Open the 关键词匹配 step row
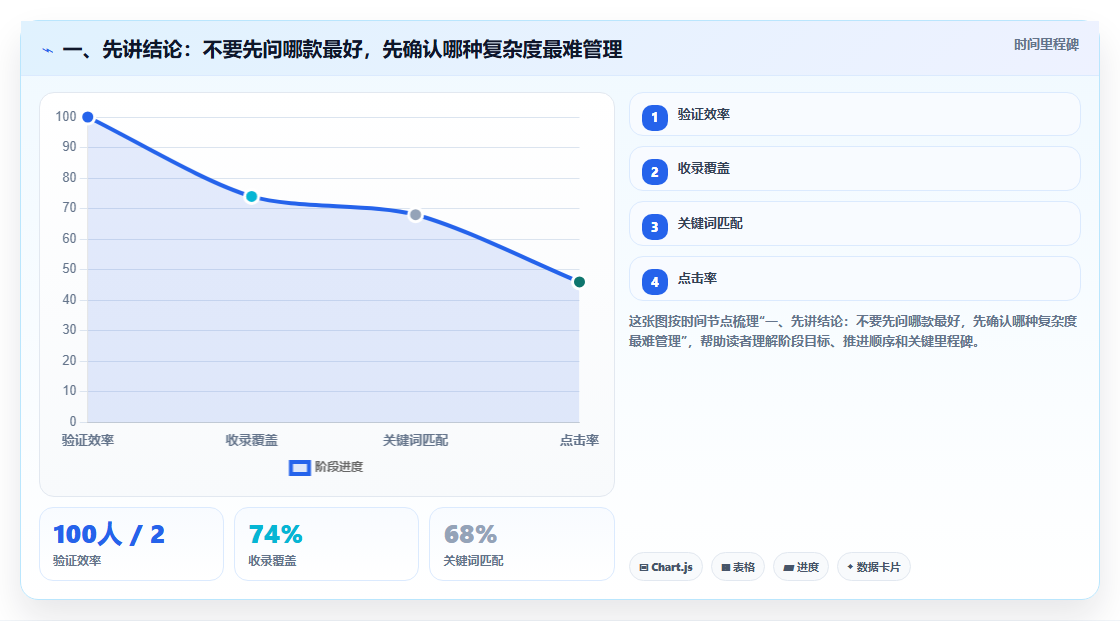Screen dimensions: 1120x621 pyautogui.click(x=854, y=224)
